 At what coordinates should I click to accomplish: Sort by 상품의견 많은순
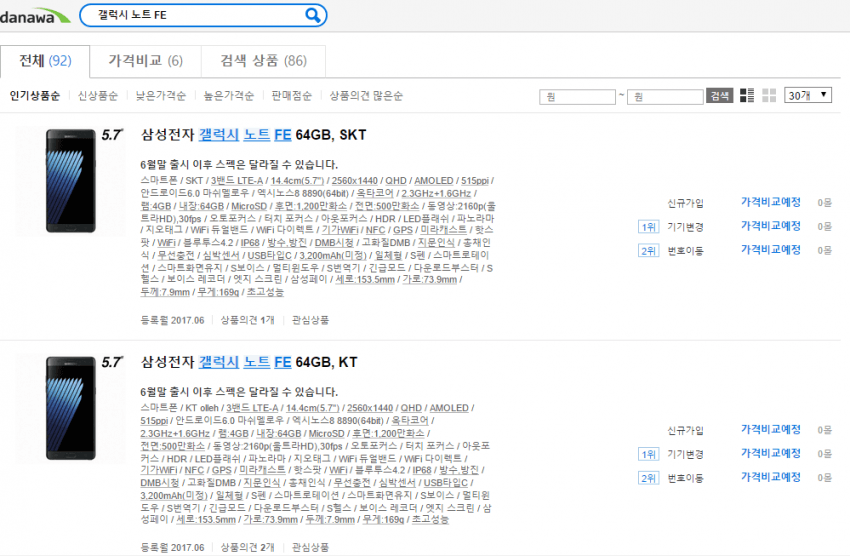[366, 96]
